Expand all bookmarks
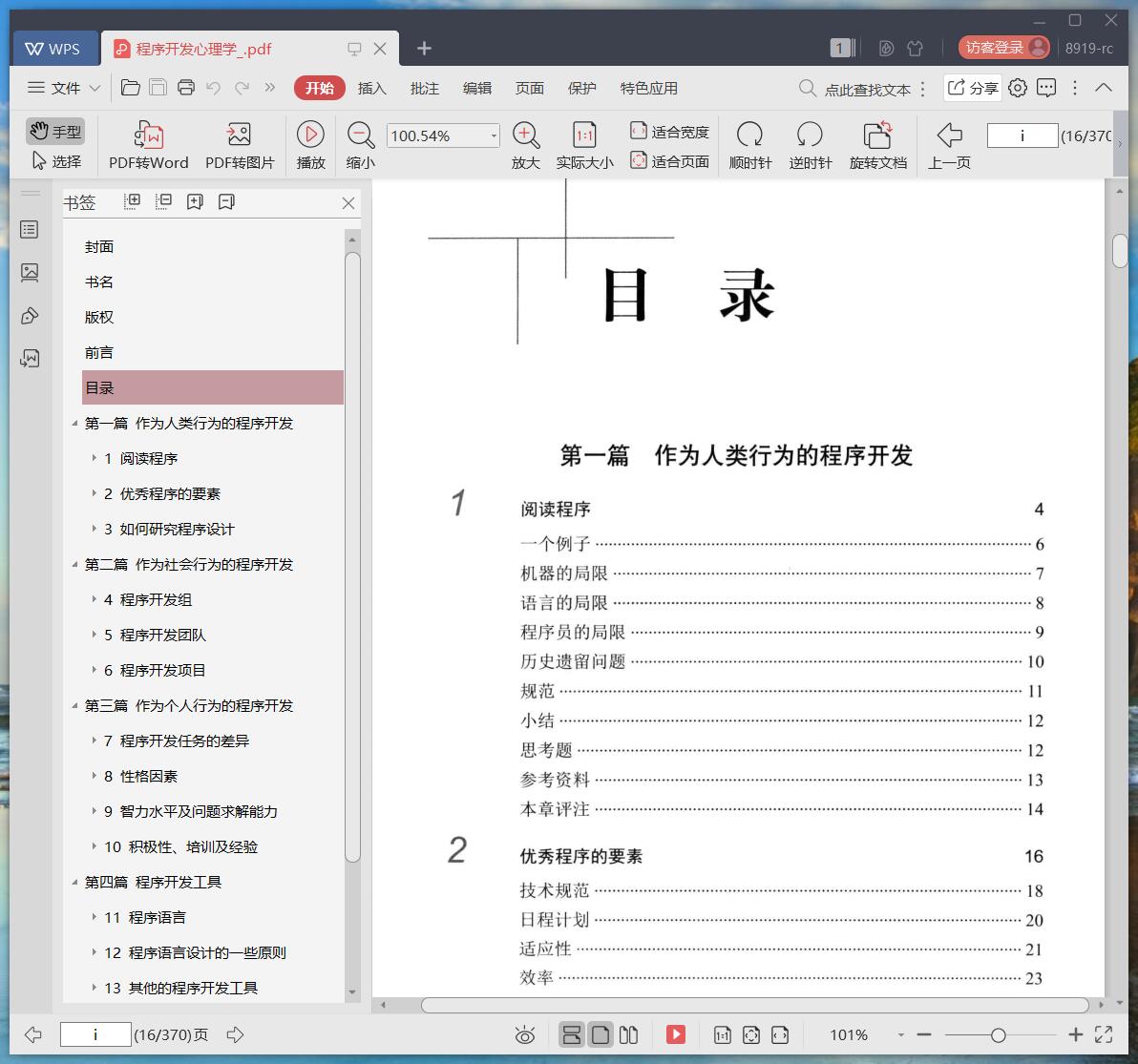This screenshot has height=1064, width=1138. pos(132,201)
